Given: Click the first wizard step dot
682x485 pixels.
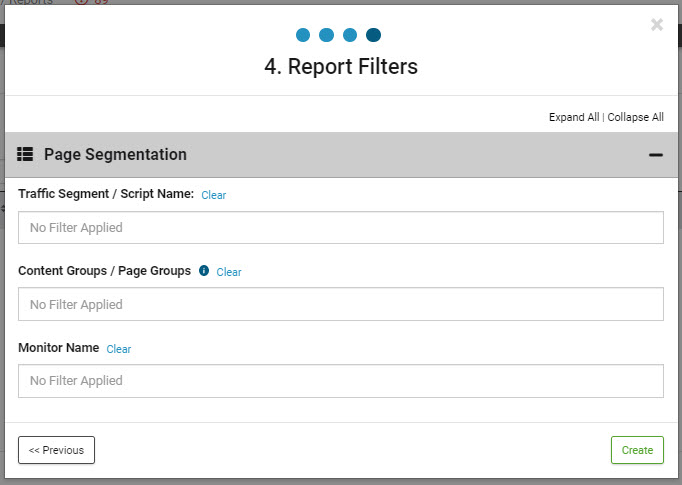Looking at the screenshot, I should pos(303,35).
